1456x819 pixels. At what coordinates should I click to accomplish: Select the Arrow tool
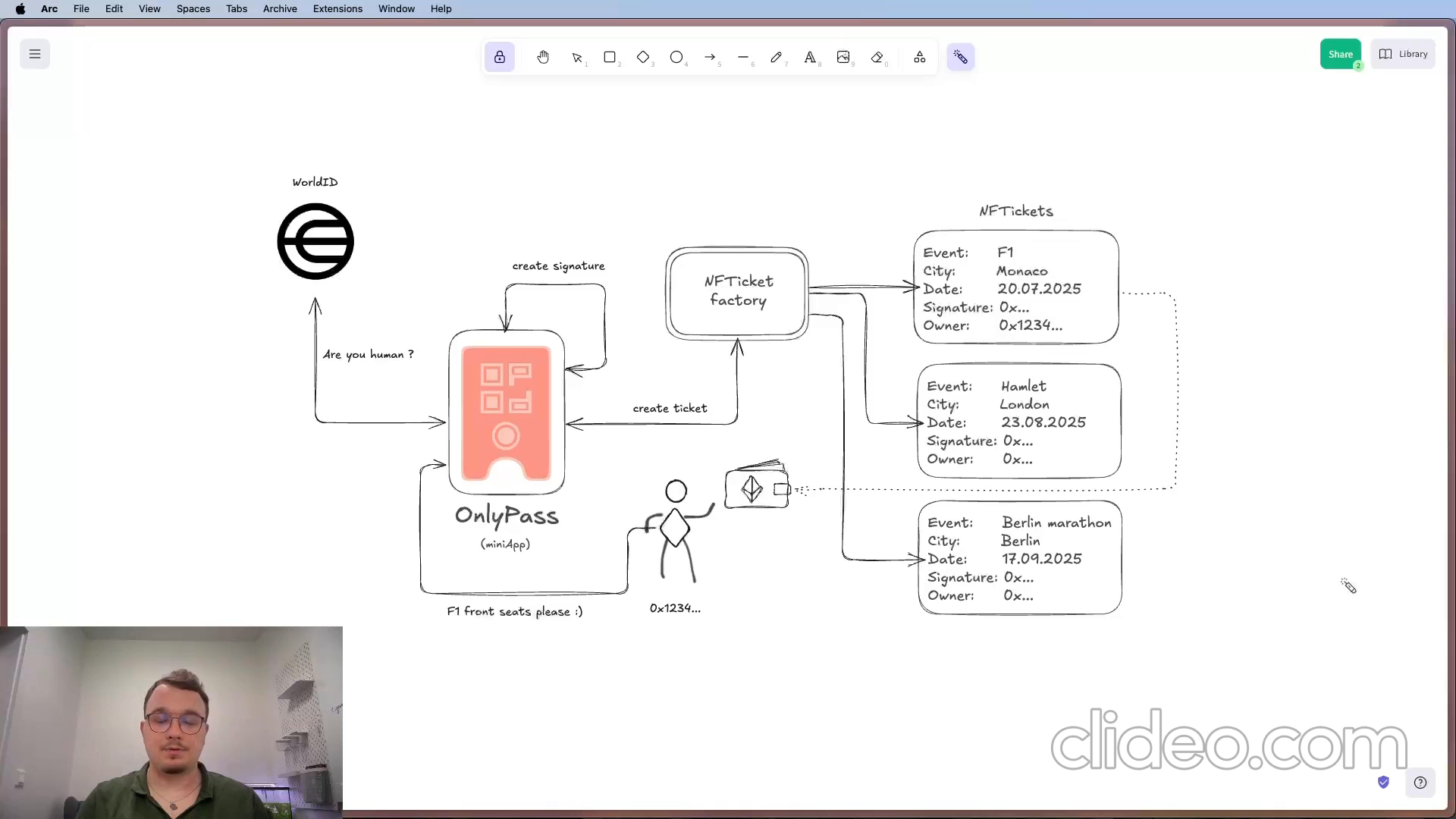710,57
